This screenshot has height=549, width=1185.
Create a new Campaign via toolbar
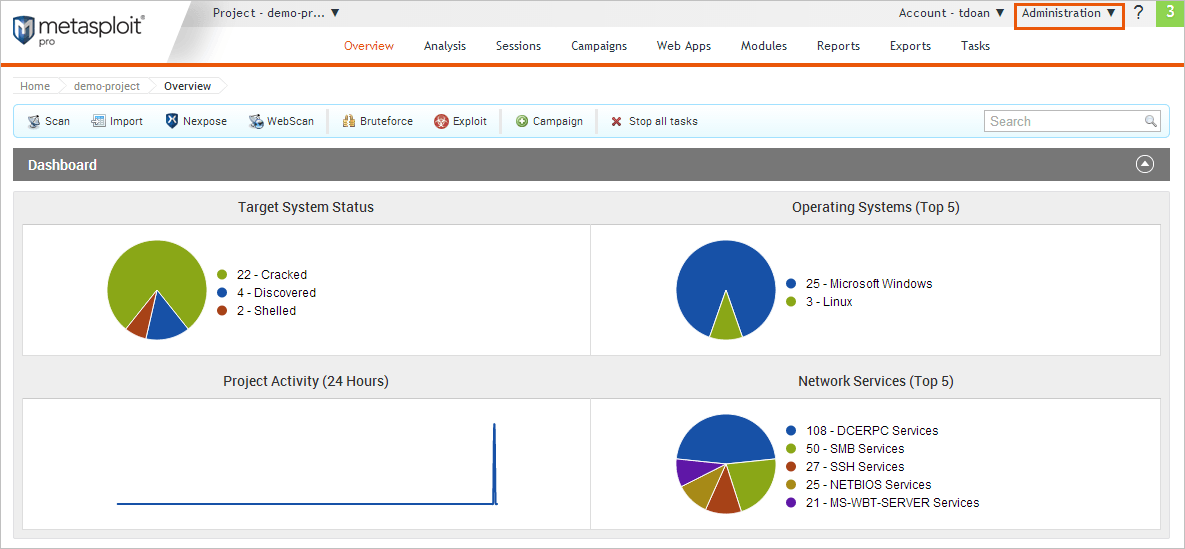click(522, 121)
